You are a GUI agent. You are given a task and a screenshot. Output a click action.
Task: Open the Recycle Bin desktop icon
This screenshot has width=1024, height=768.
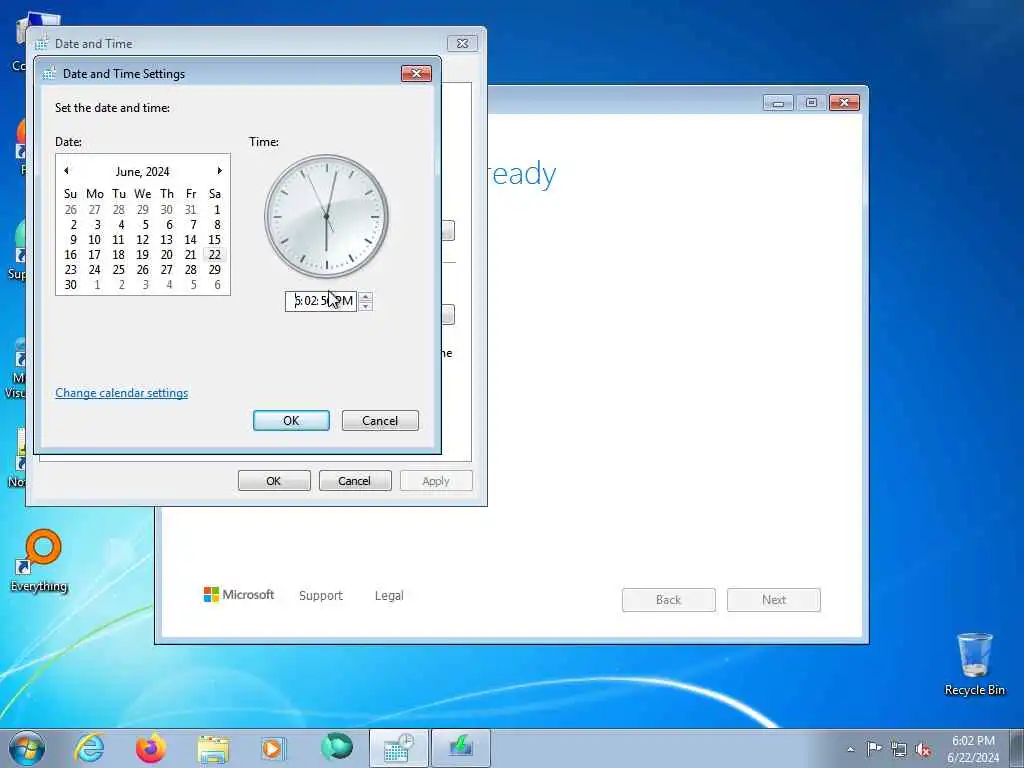[974, 664]
